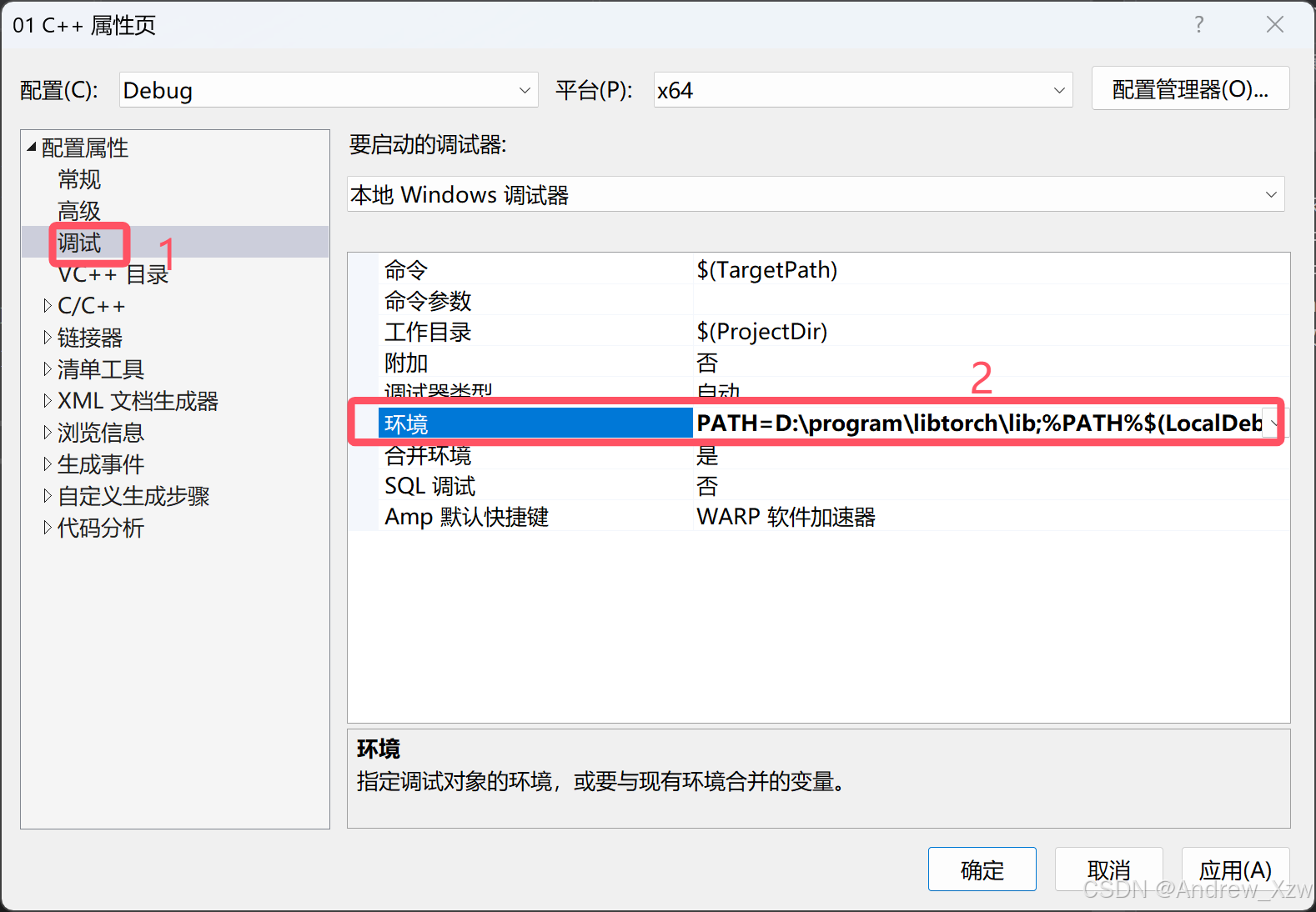This screenshot has width=1316, height=912.
Task: Click the 应用(A) button
Action: pos(1235,869)
